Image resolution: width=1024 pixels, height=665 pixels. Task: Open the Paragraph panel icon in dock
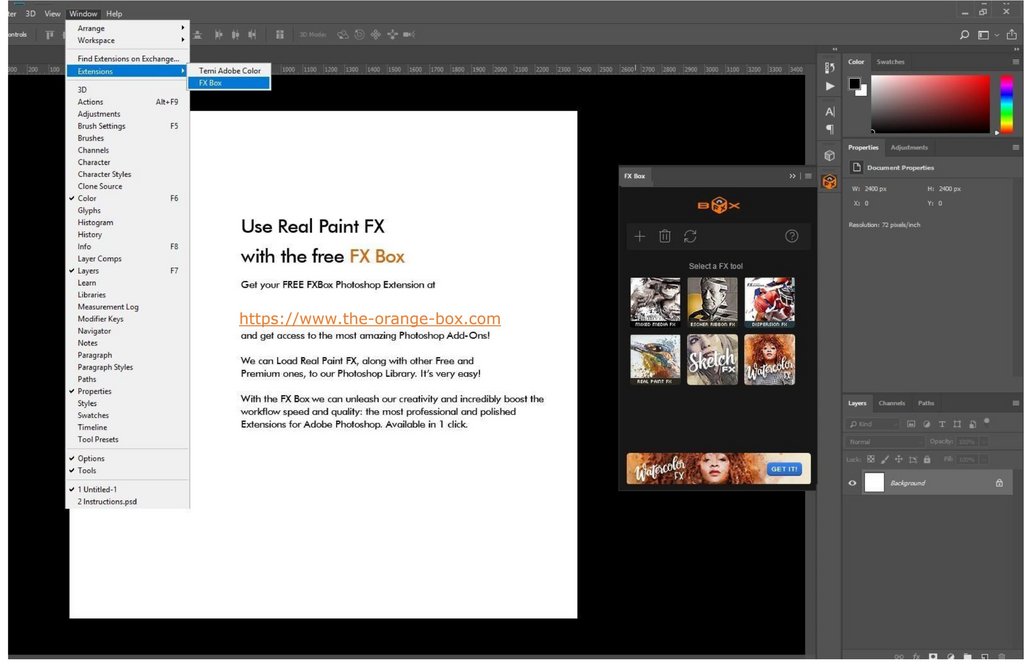pyautogui.click(x=829, y=129)
